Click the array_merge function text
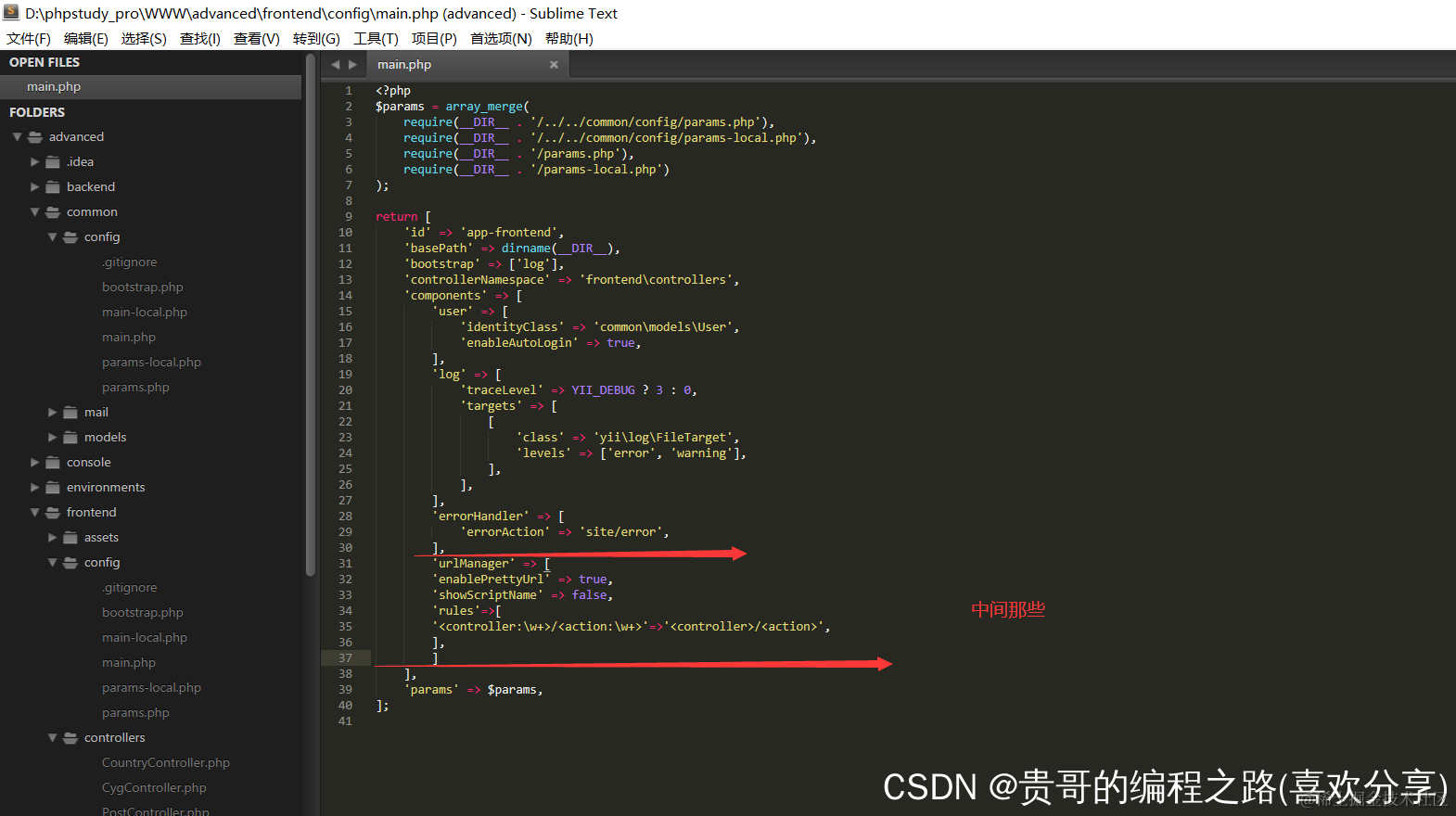The height and width of the screenshot is (816, 1456). (x=483, y=107)
